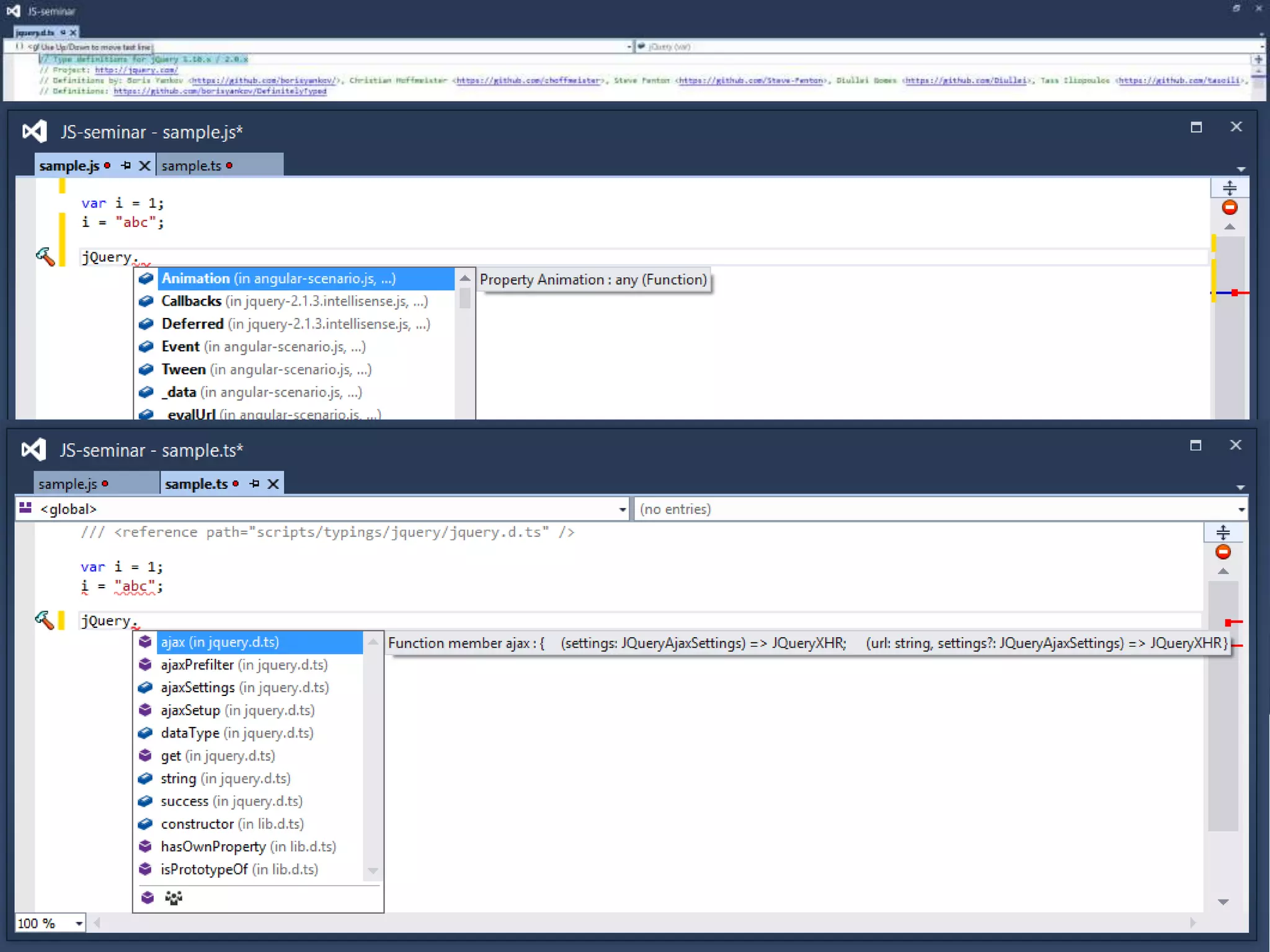Pin the sample.ts tab in lower window

[254, 483]
